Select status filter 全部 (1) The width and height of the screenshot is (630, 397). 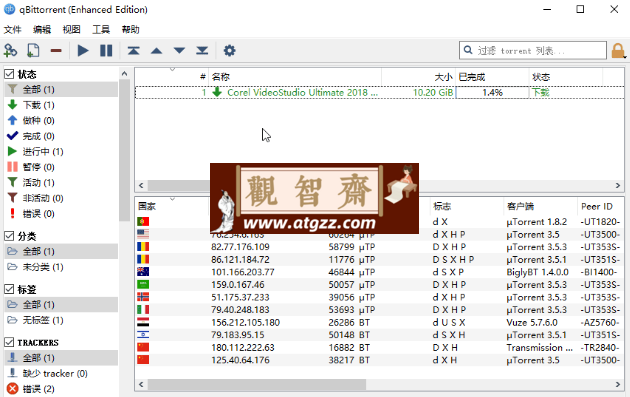61,89
